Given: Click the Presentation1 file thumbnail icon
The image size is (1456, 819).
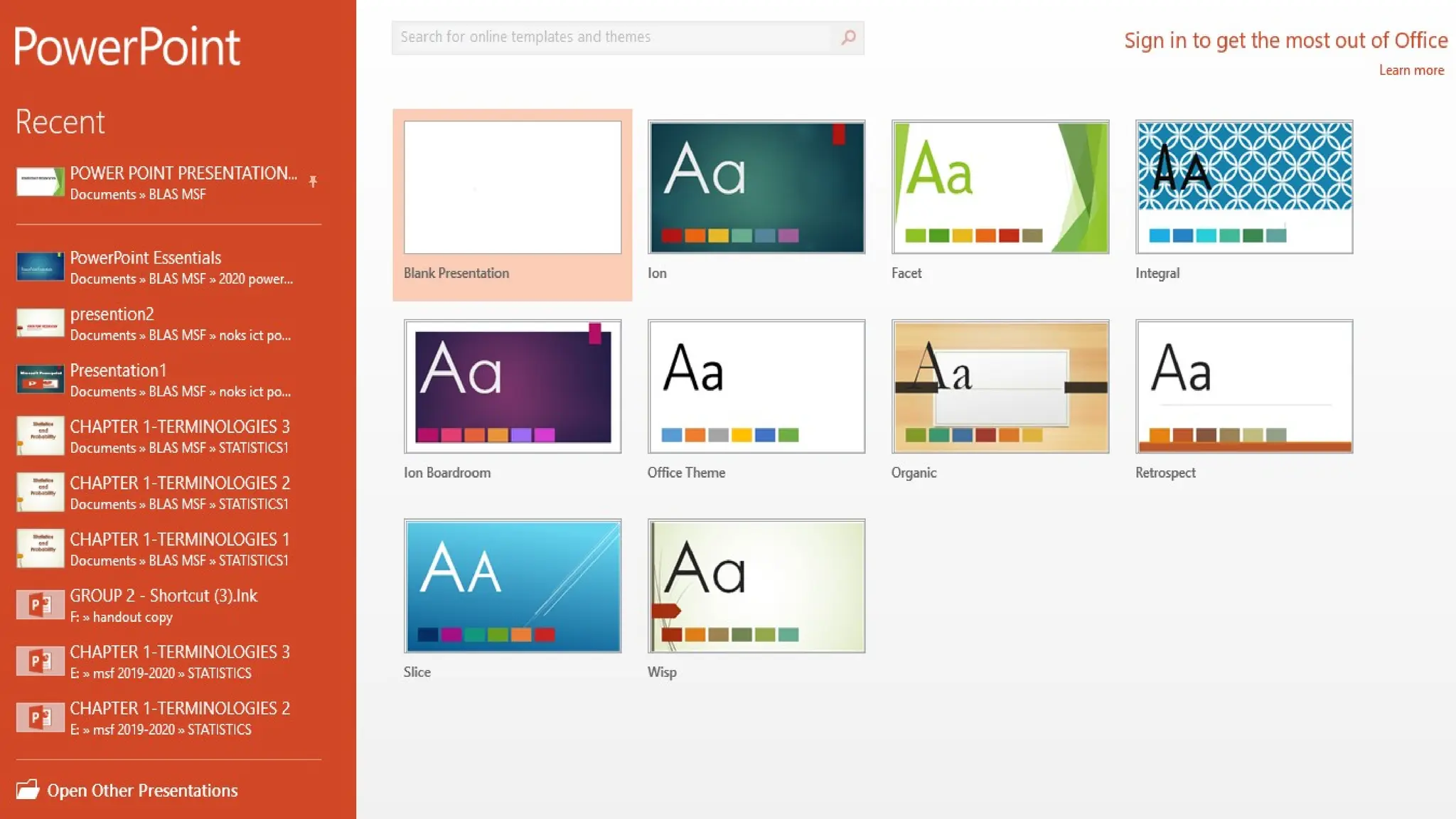Looking at the screenshot, I should pyautogui.click(x=41, y=380).
